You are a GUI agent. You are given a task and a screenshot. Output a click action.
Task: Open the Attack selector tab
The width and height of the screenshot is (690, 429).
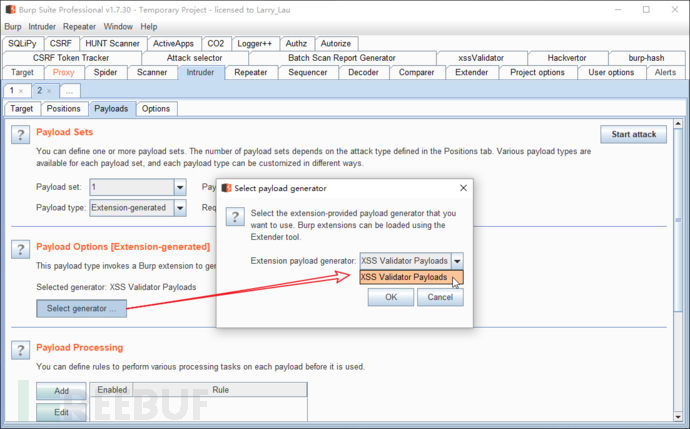[195, 58]
